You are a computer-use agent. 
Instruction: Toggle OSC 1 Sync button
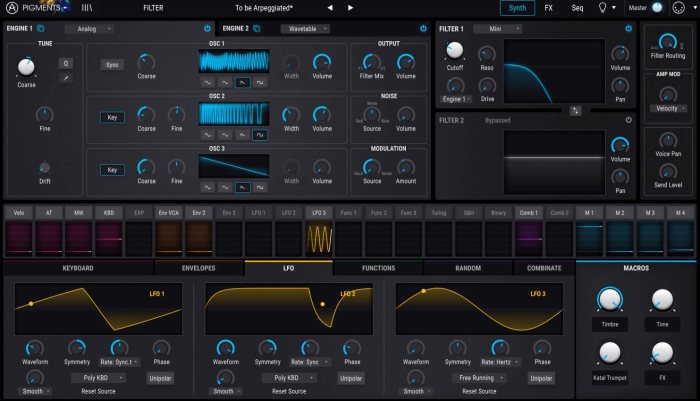coord(112,65)
